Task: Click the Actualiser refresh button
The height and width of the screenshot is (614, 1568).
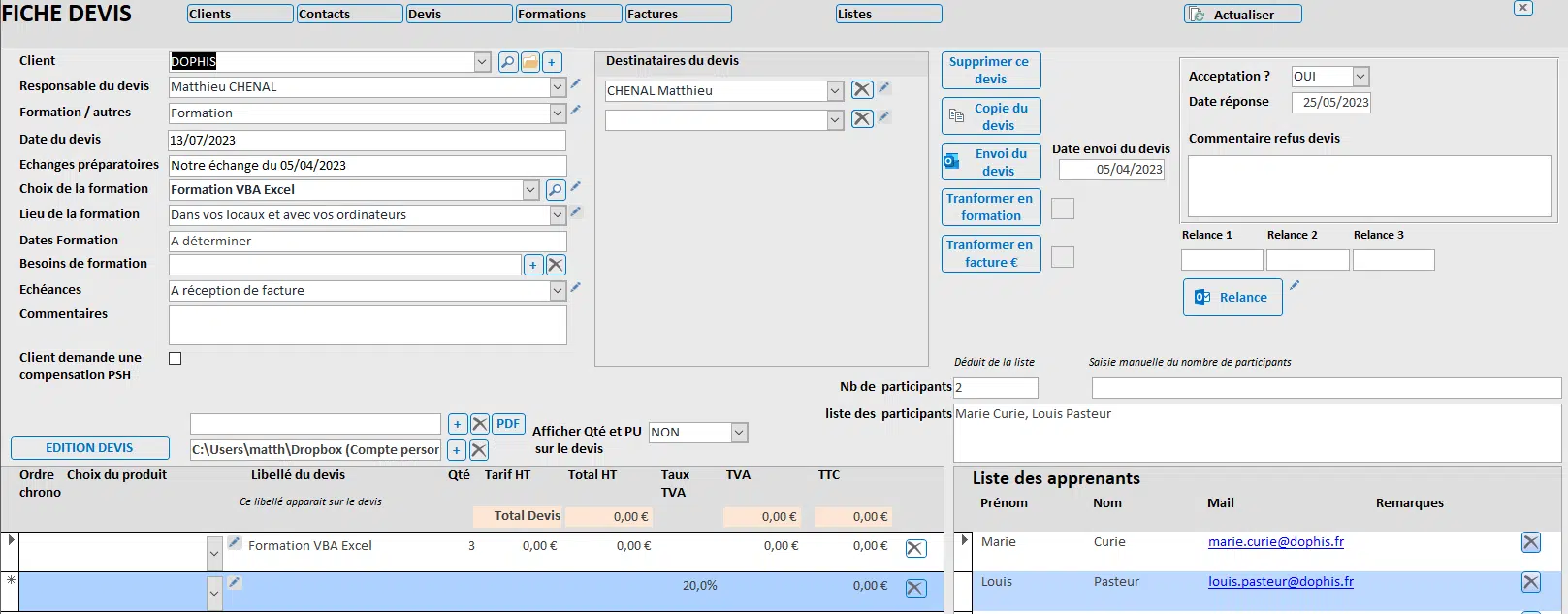Action: coord(1243,15)
